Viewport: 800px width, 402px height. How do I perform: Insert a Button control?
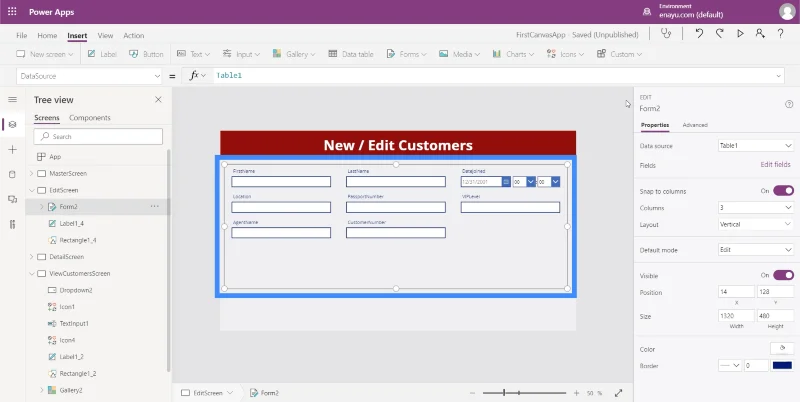click(x=146, y=54)
